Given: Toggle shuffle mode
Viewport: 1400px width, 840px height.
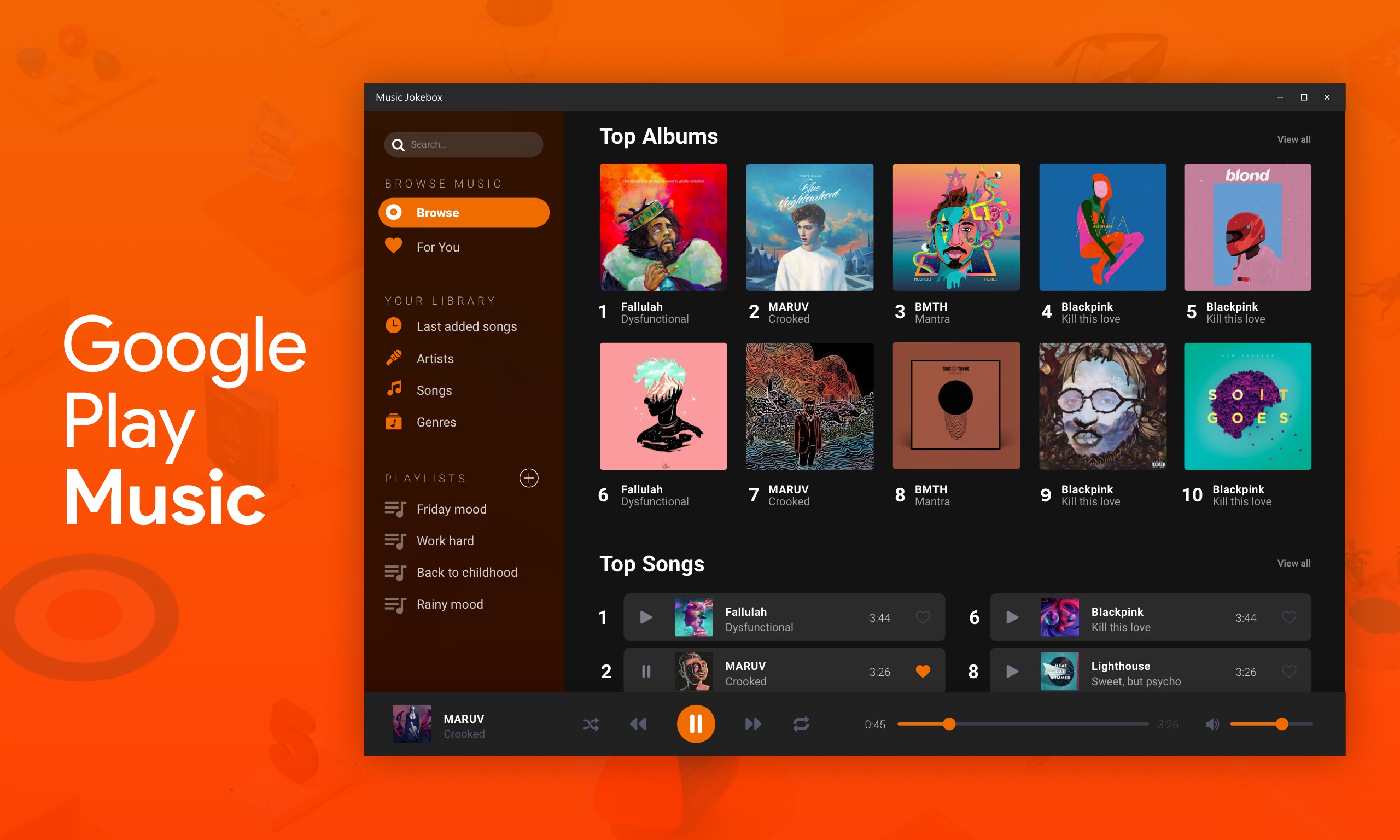Looking at the screenshot, I should pyautogui.click(x=591, y=724).
